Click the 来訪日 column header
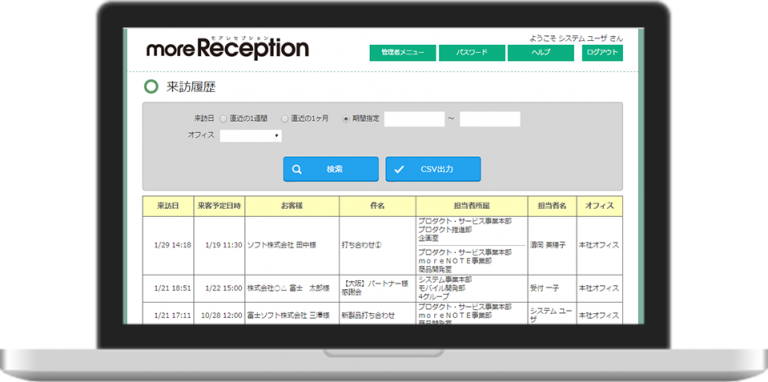This screenshot has width=768, height=382. pyautogui.click(x=168, y=206)
